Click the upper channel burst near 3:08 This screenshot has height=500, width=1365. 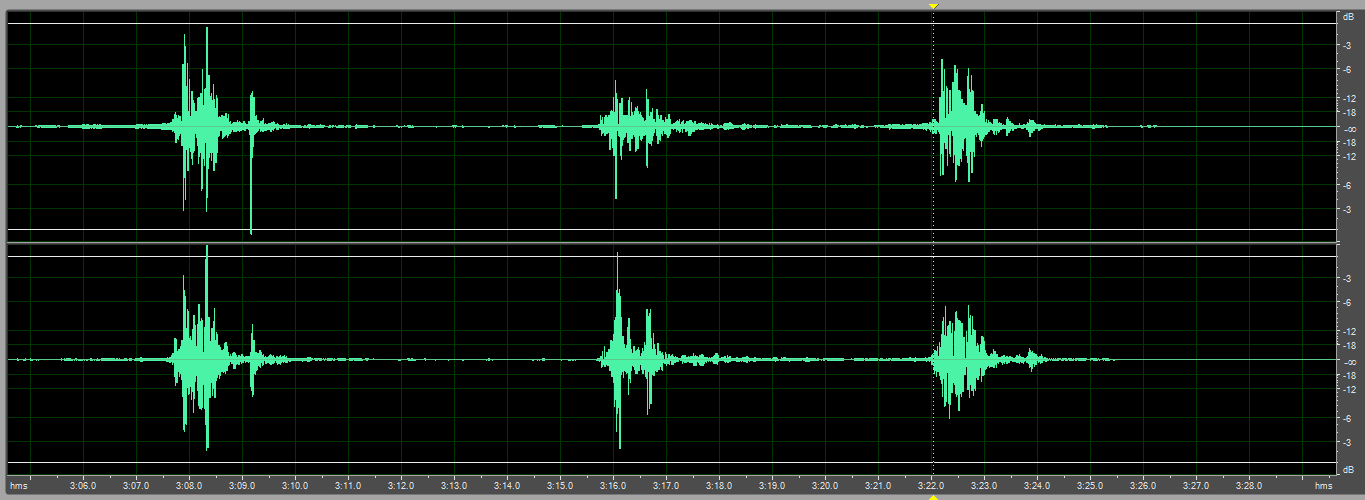tap(200, 120)
